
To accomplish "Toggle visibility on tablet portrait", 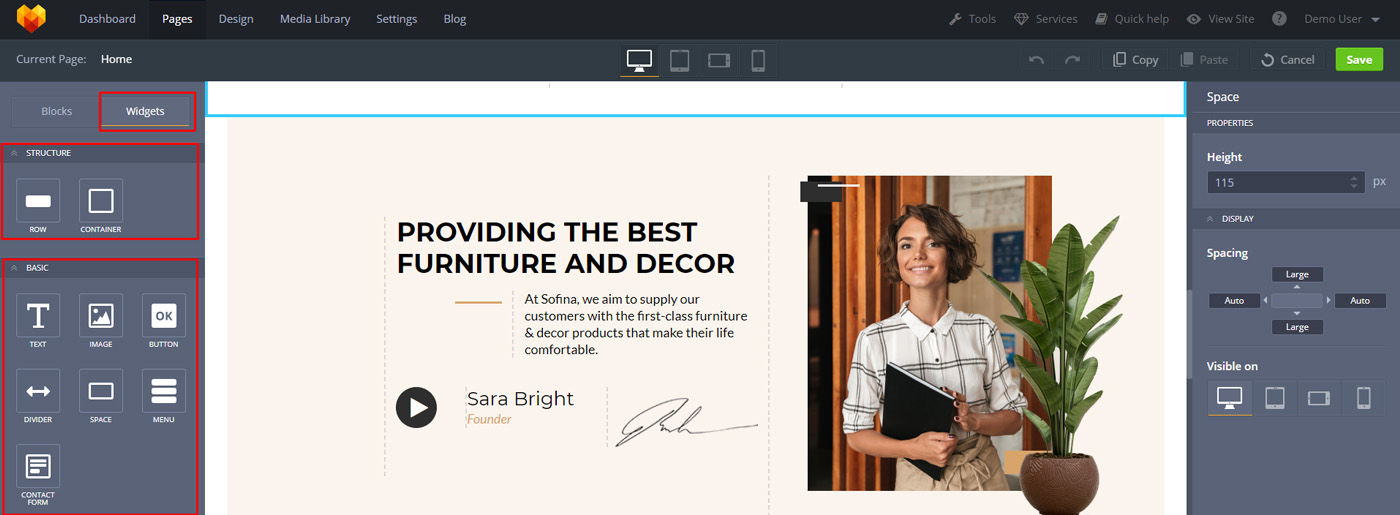I will (x=1274, y=397).
